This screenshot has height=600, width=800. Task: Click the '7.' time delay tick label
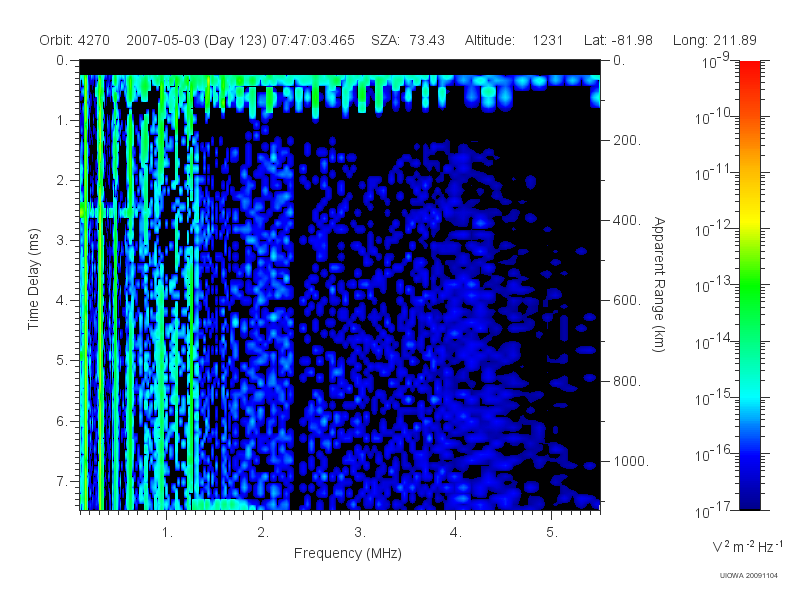(x=62, y=481)
